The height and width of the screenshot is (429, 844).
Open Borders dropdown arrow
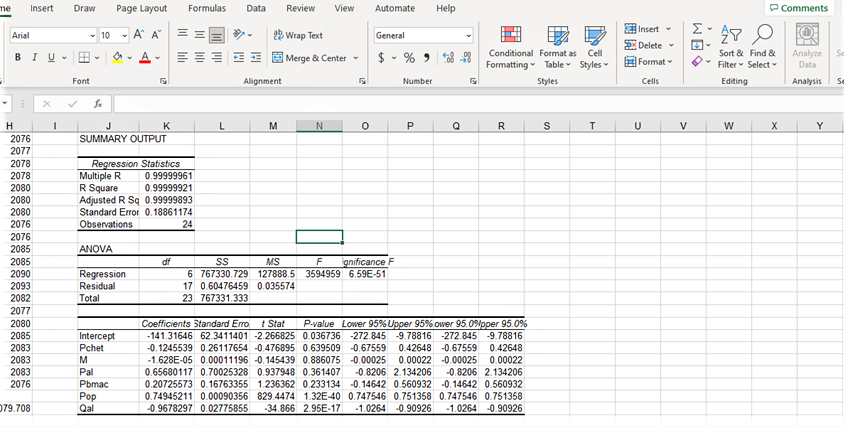(x=97, y=57)
